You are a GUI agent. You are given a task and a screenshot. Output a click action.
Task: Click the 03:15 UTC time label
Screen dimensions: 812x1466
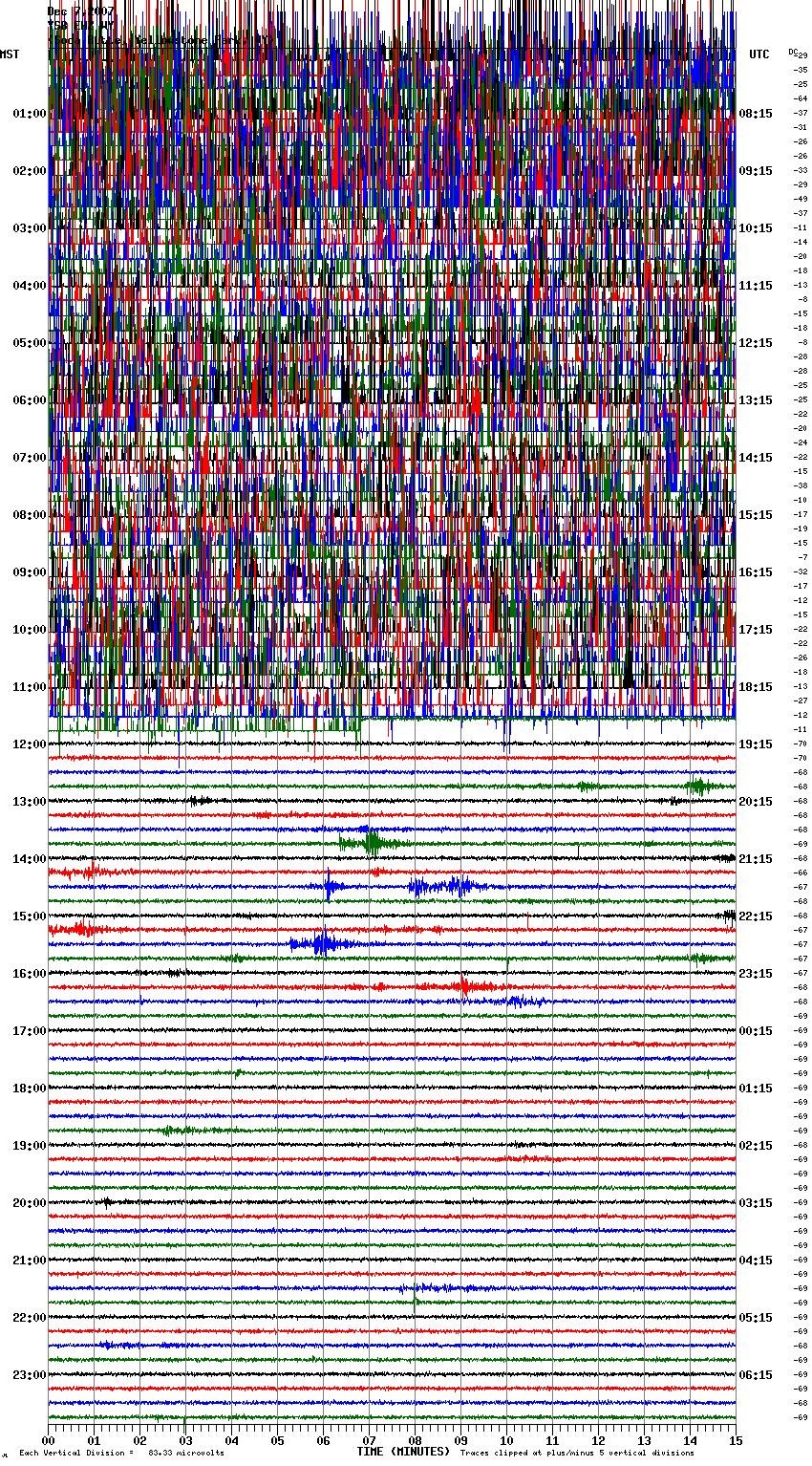(756, 1203)
